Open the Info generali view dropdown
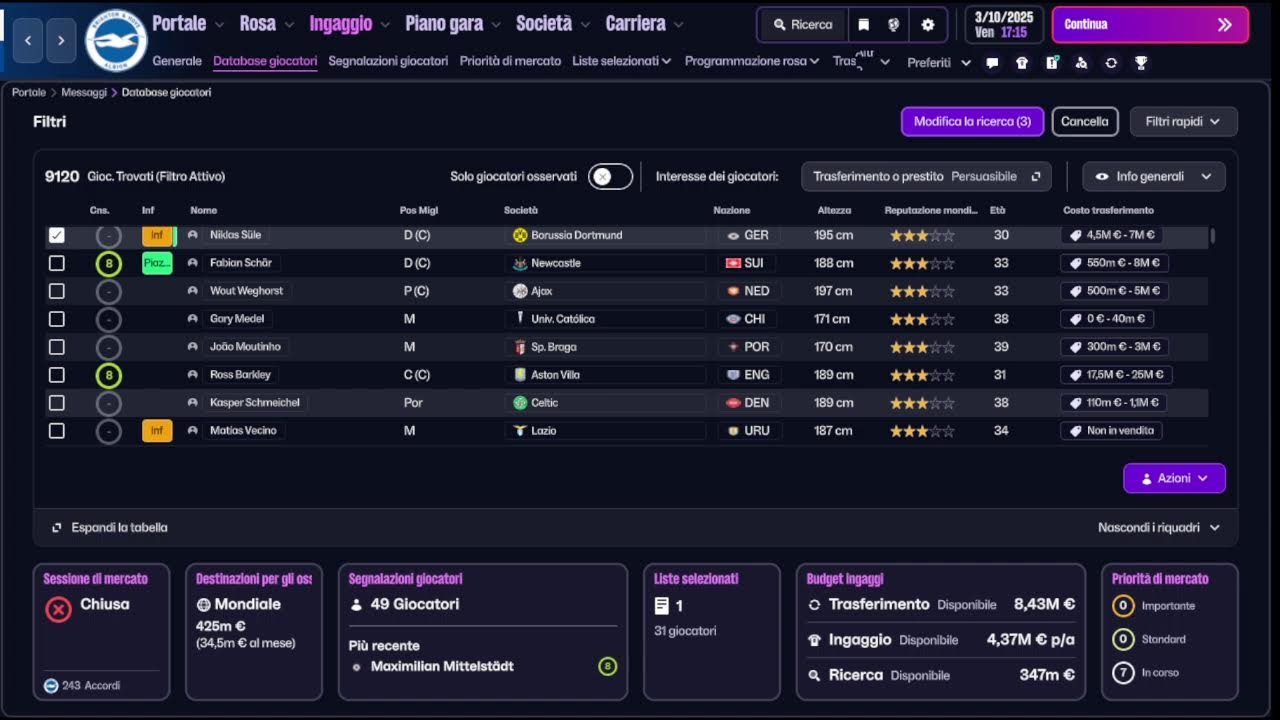Viewport: 1280px width, 720px height. point(1154,177)
